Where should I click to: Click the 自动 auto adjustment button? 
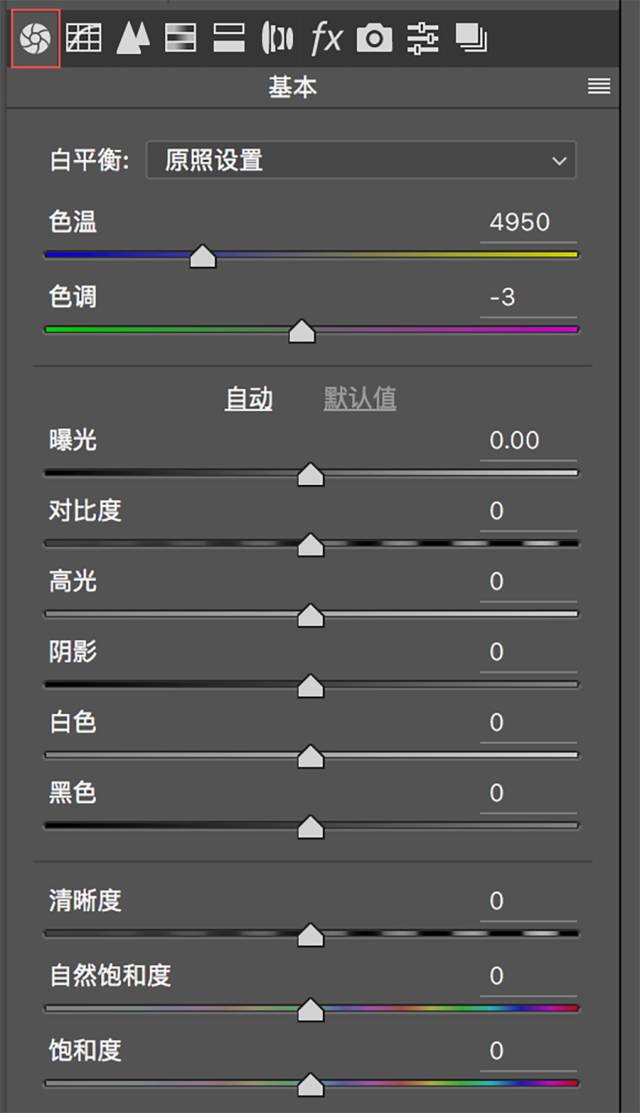point(248,396)
